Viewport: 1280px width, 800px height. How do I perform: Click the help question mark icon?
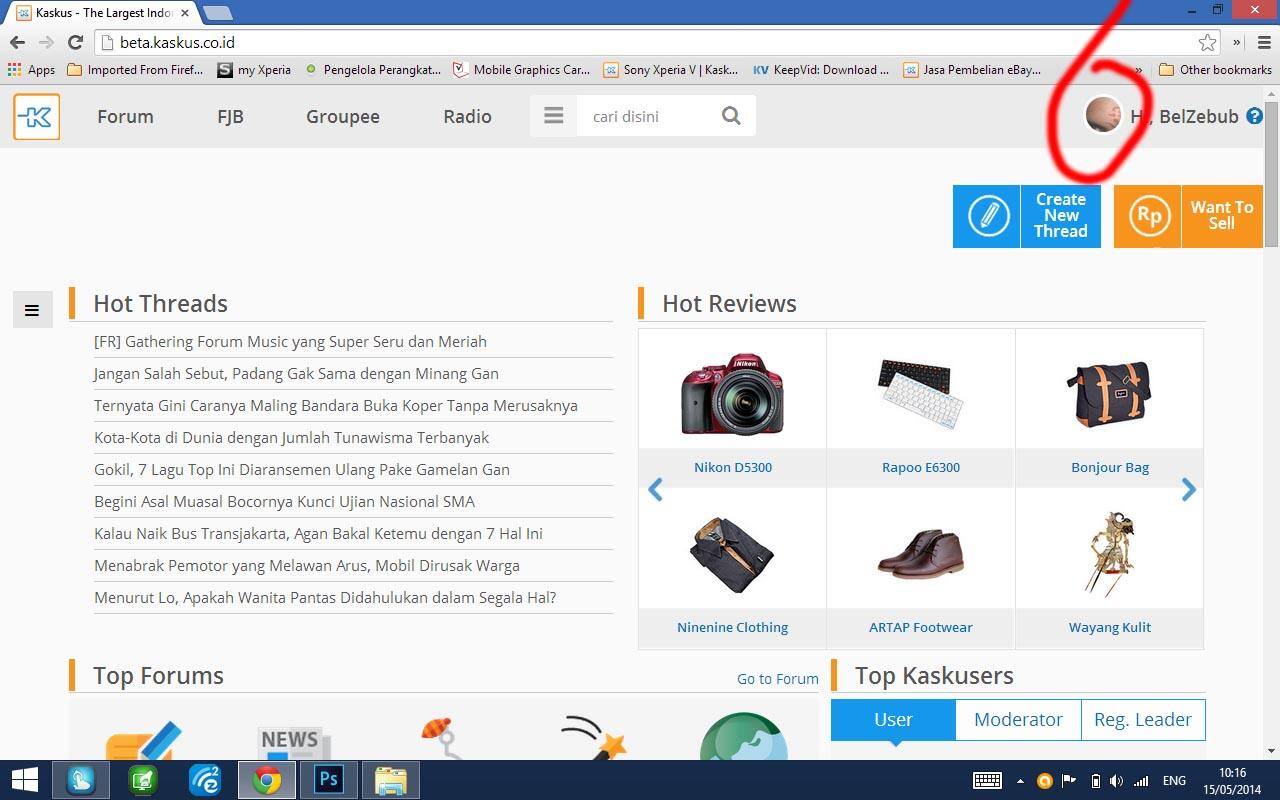click(x=1254, y=116)
